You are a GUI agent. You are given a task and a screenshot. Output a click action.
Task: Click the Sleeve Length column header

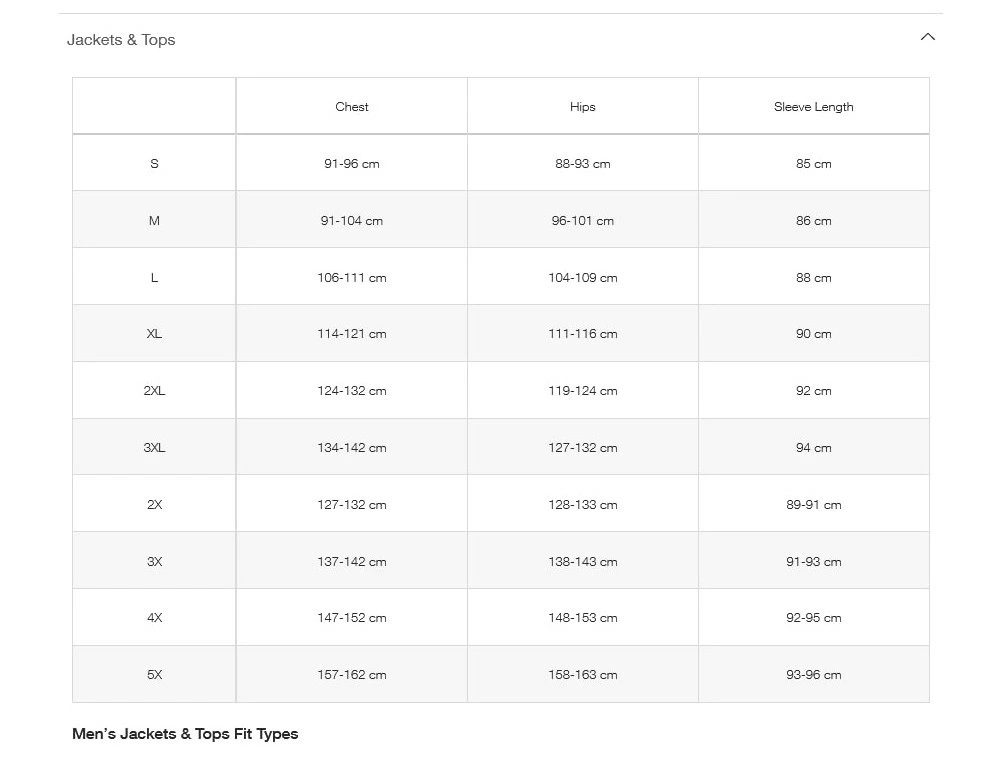(813, 107)
